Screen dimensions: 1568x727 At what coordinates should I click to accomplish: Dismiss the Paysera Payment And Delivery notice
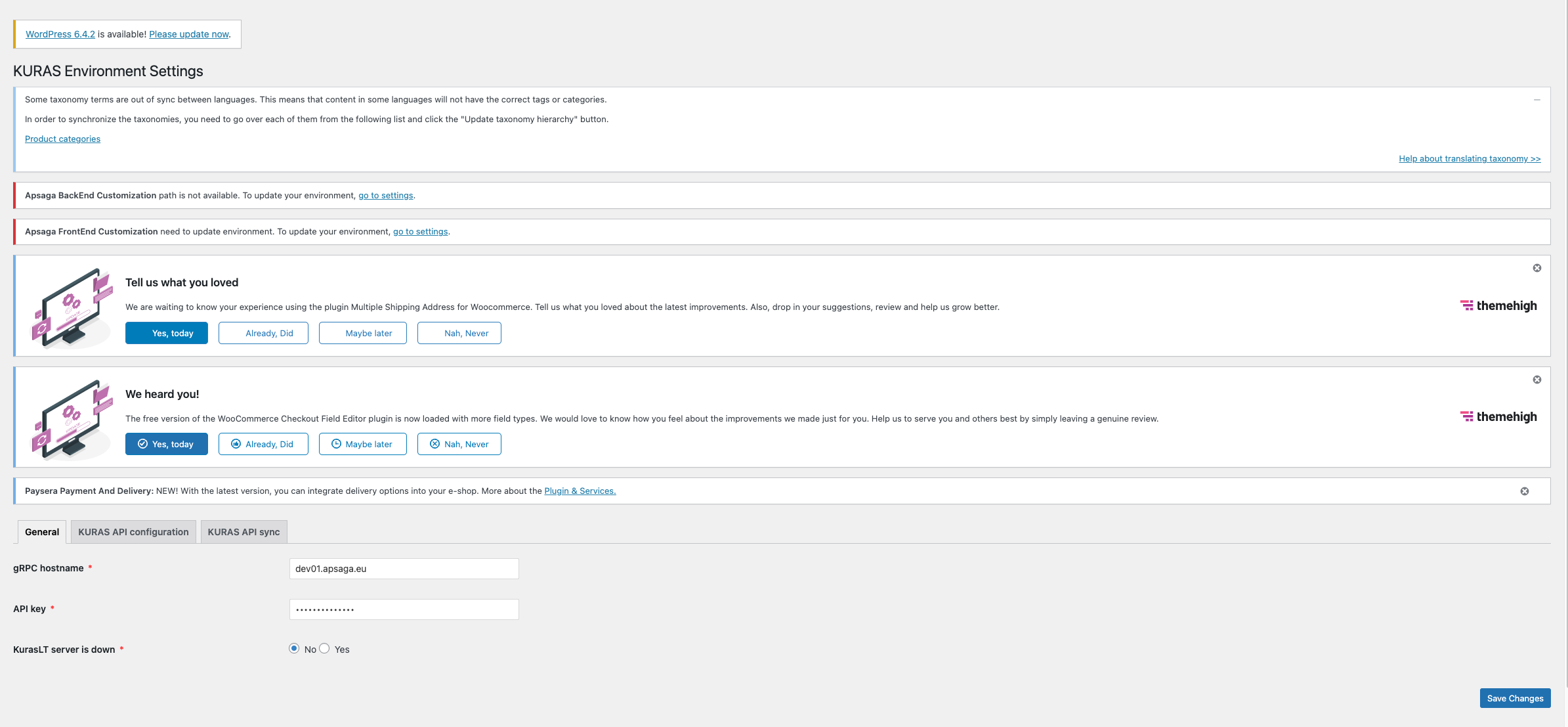pos(1524,491)
